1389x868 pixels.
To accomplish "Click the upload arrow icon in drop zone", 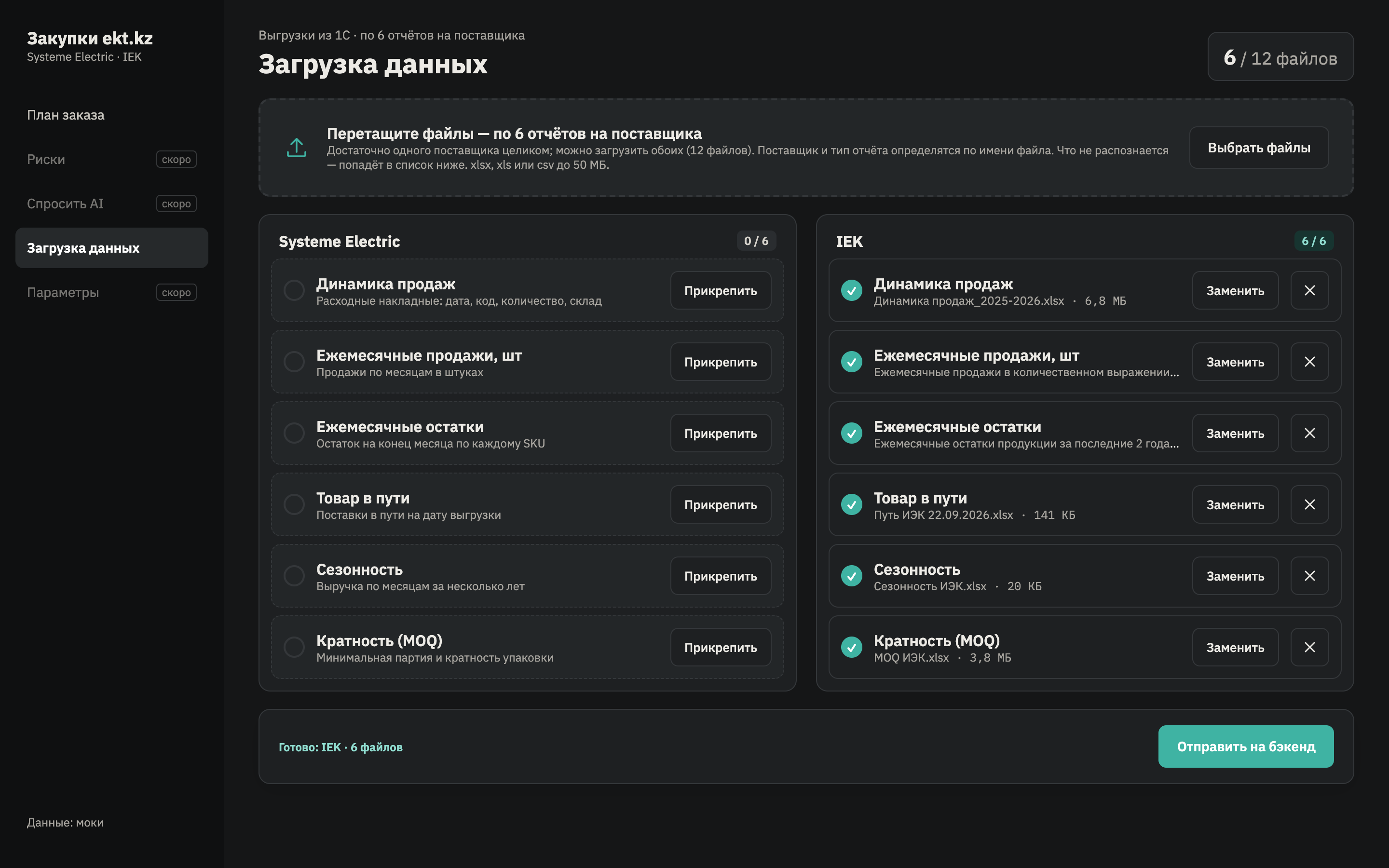I will tap(296, 148).
